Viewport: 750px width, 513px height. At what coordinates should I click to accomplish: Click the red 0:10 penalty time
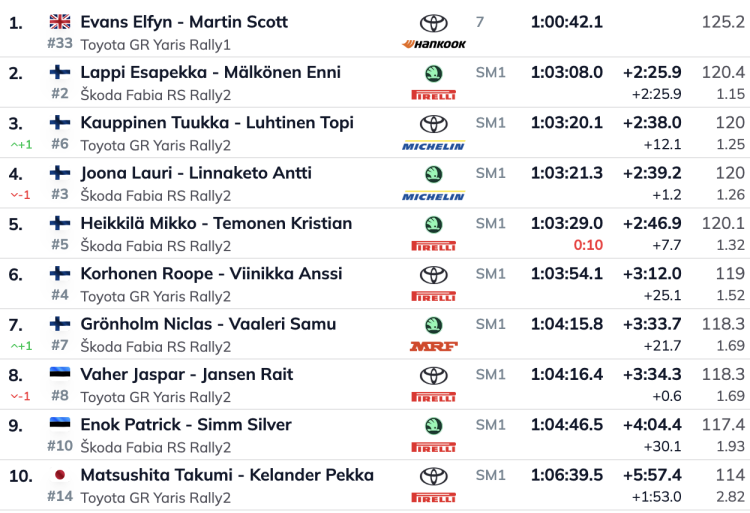coord(588,246)
